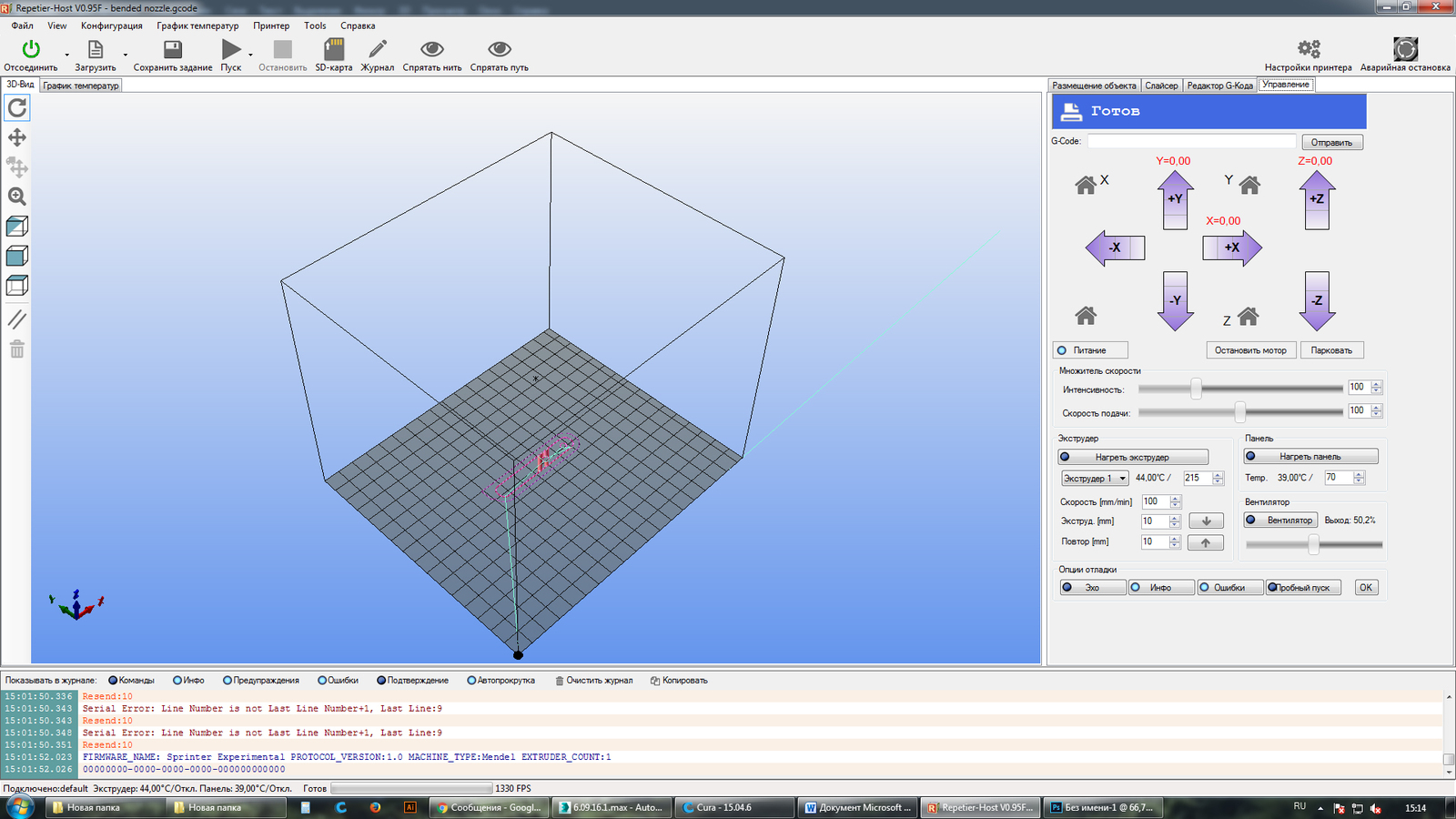
Task: Home the X axis
Action: click(1086, 186)
